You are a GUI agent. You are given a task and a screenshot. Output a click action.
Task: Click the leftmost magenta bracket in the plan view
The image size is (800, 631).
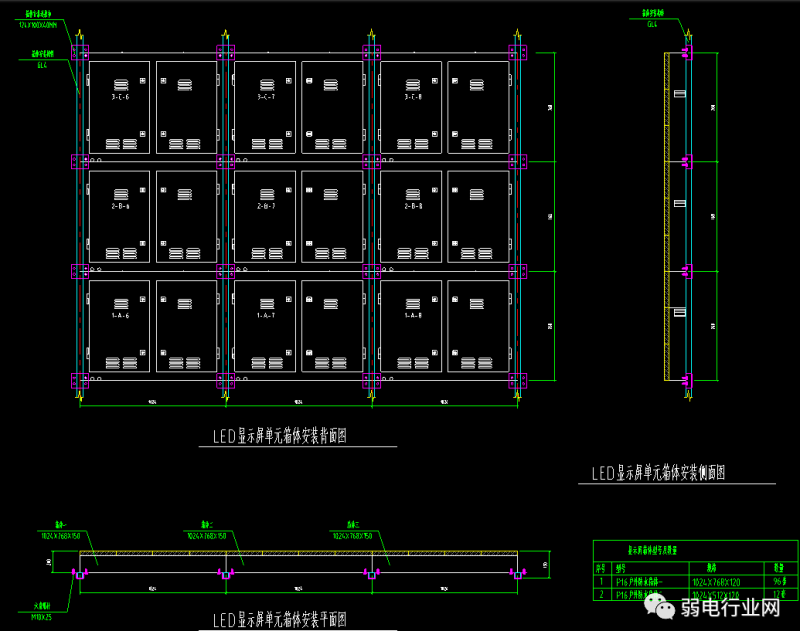point(78,573)
